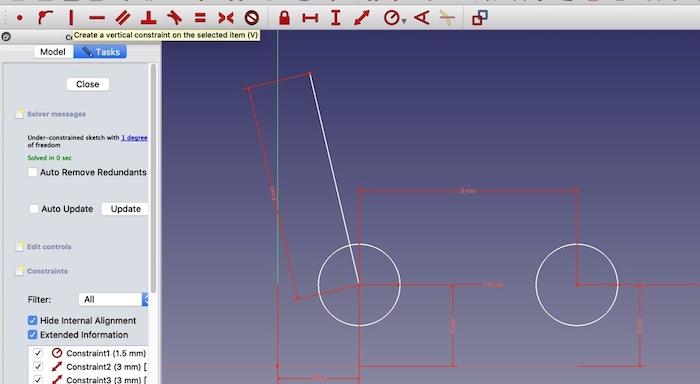
Task: Select the point-on-object constraint tool
Action: point(45,18)
